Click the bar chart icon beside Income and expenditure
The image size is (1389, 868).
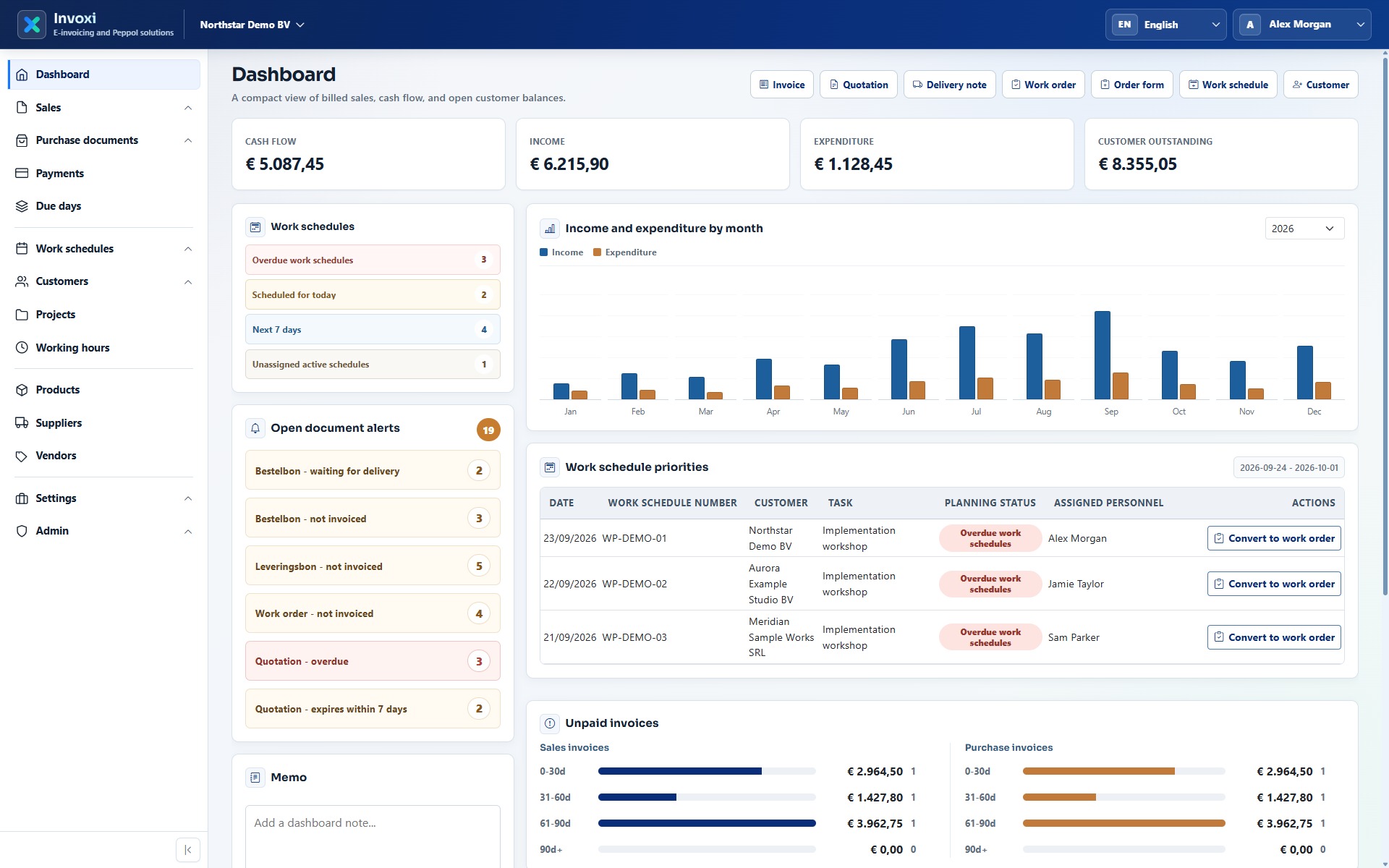pos(550,229)
